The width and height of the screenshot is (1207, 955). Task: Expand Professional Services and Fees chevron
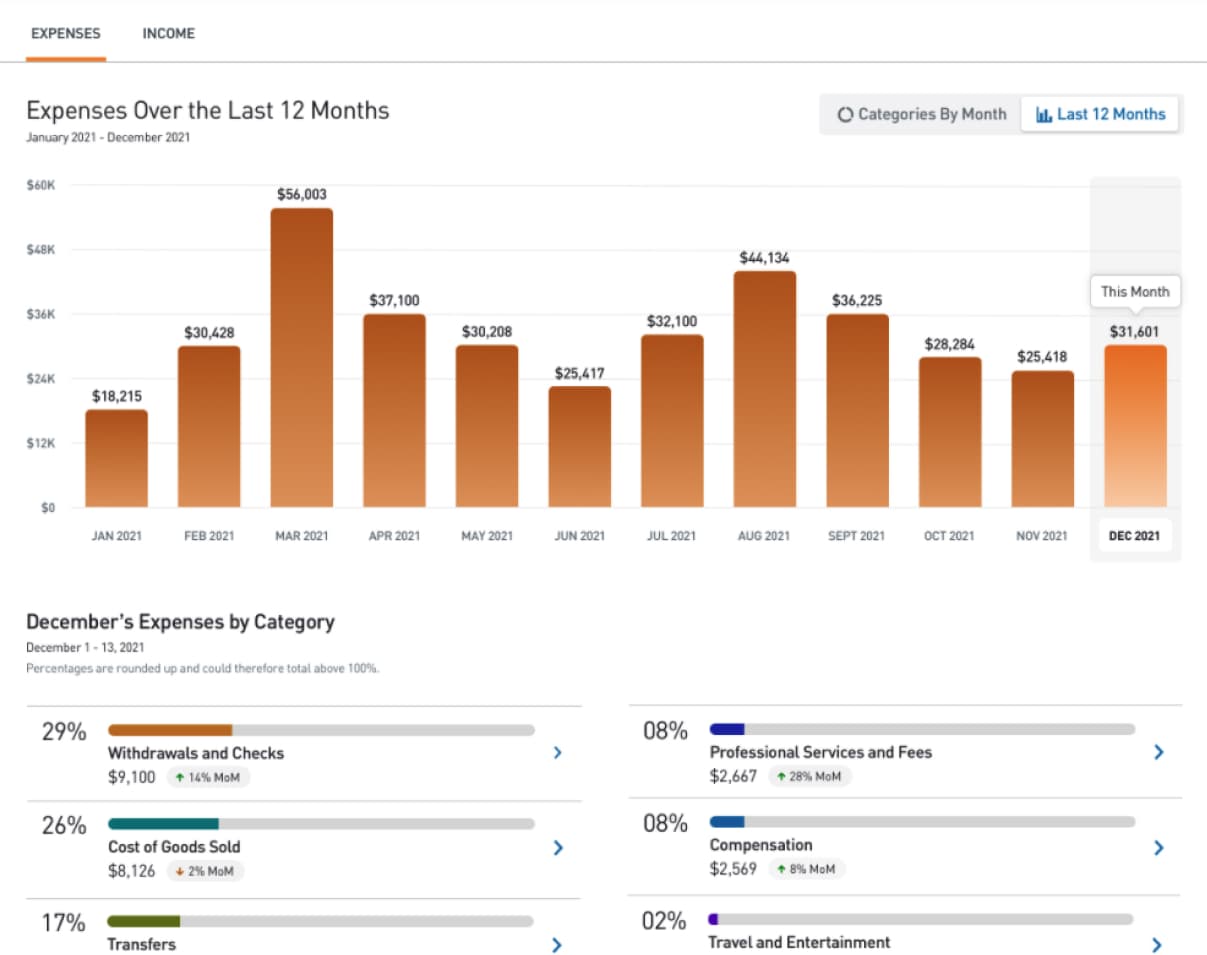click(x=1159, y=752)
